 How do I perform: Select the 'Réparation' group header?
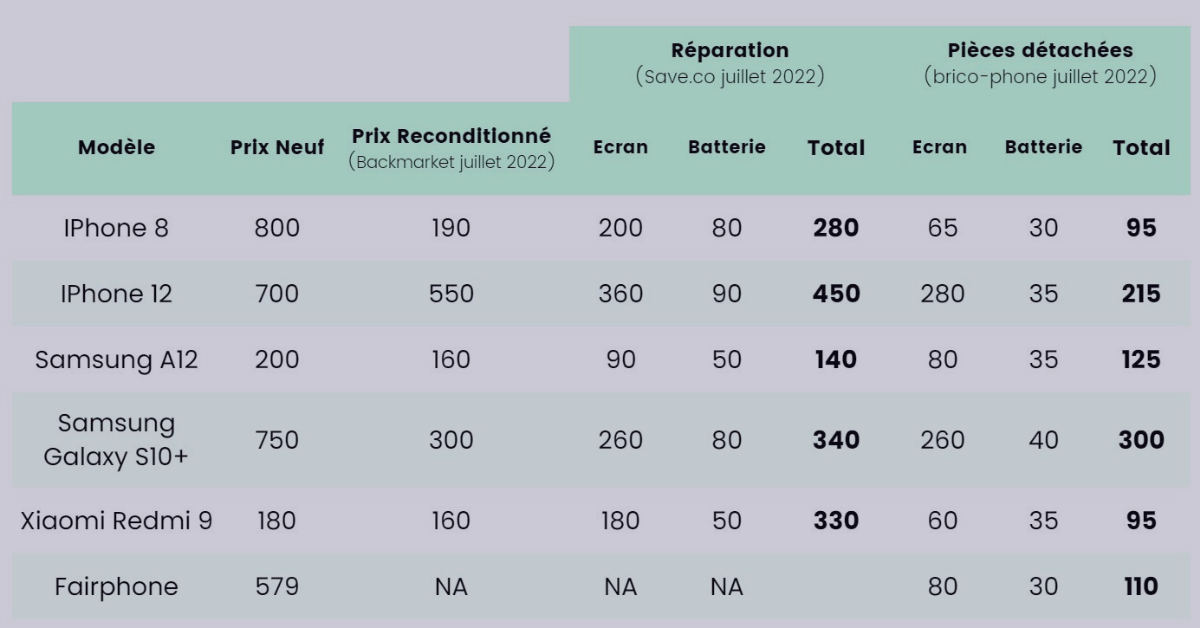[730, 50]
